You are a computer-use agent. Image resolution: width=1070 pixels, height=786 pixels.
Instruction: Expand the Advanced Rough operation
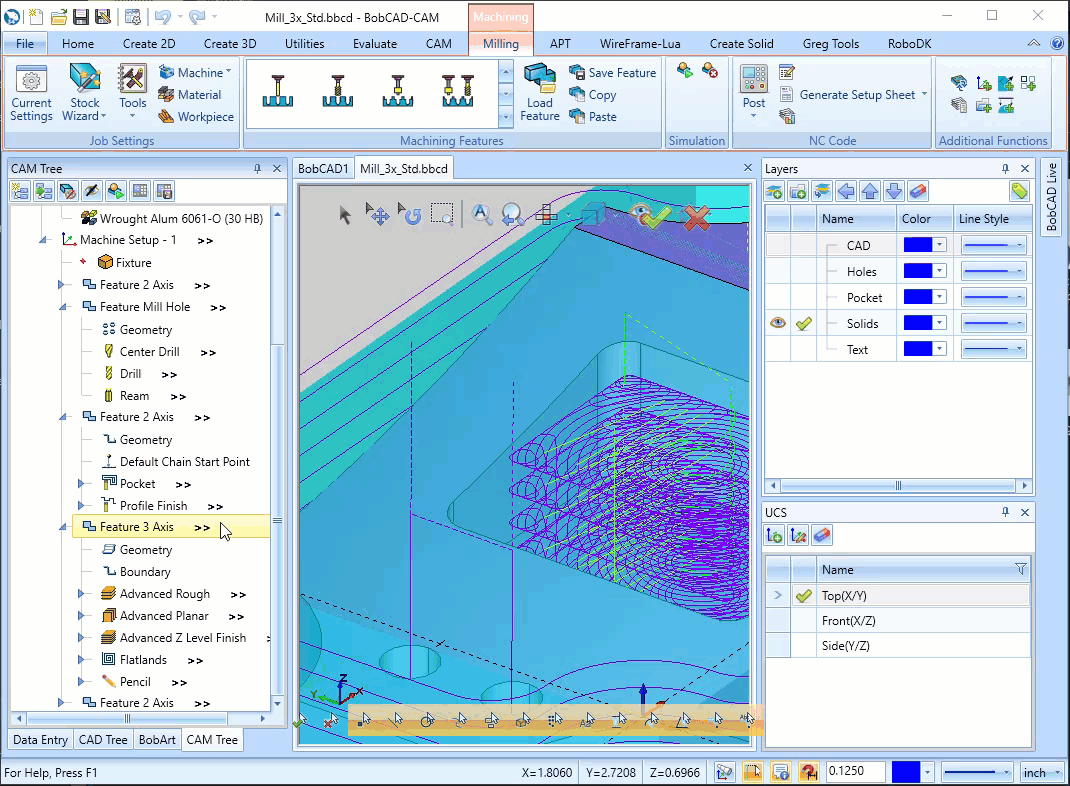(x=81, y=594)
